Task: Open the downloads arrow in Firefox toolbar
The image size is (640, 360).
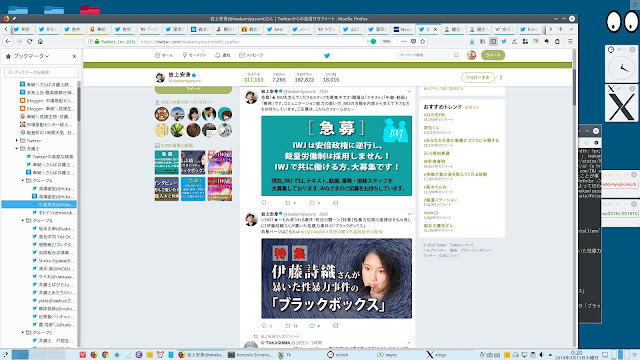Action: tap(472, 41)
